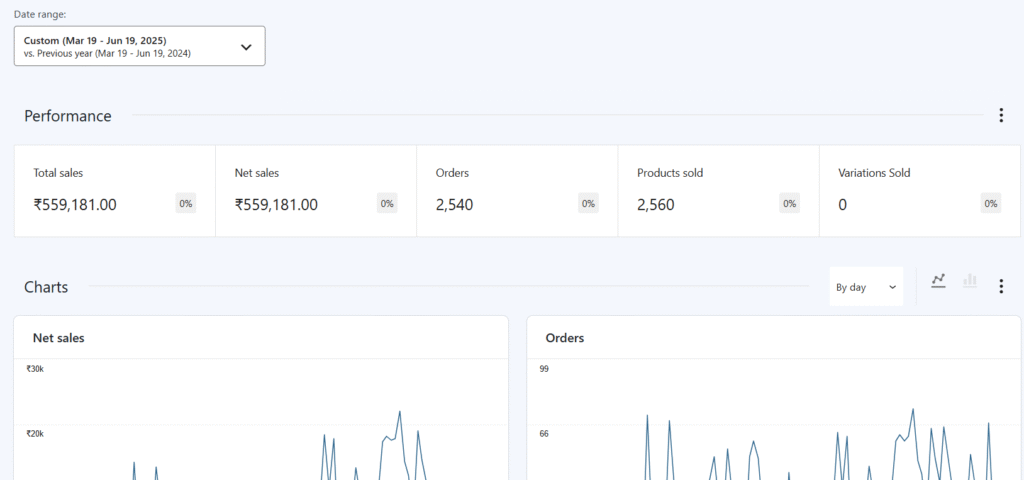The width and height of the screenshot is (1024, 480).
Task: Click the 0% badge beside Net sales
Action: [x=387, y=204]
